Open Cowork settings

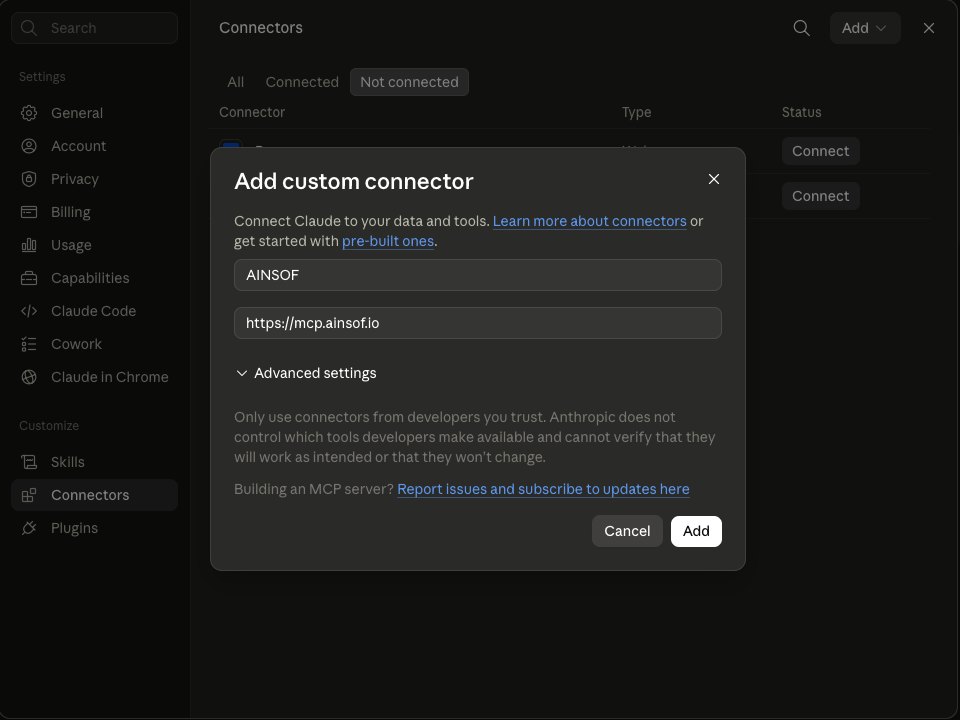[x=94, y=345]
